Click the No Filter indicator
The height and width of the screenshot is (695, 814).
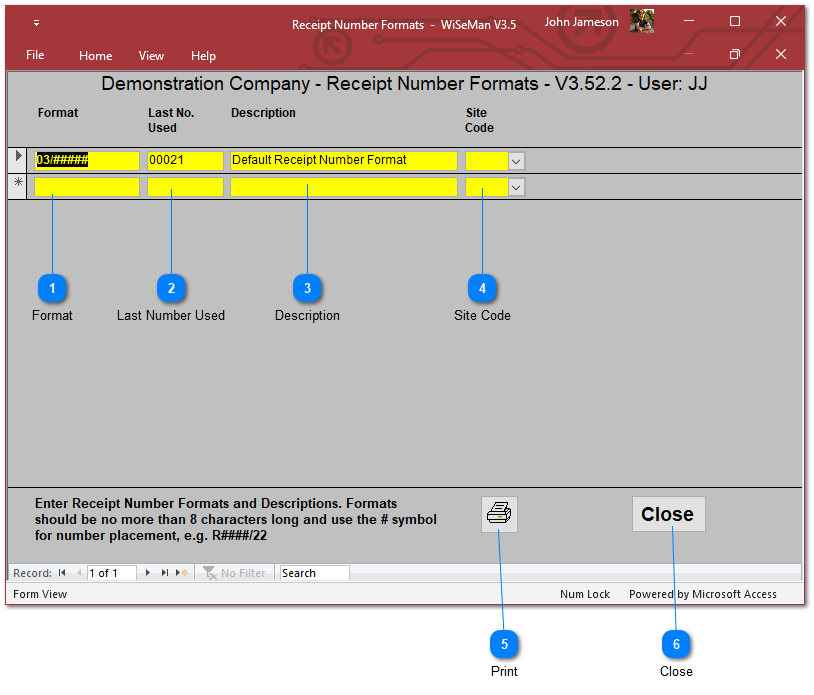(235, 573)
